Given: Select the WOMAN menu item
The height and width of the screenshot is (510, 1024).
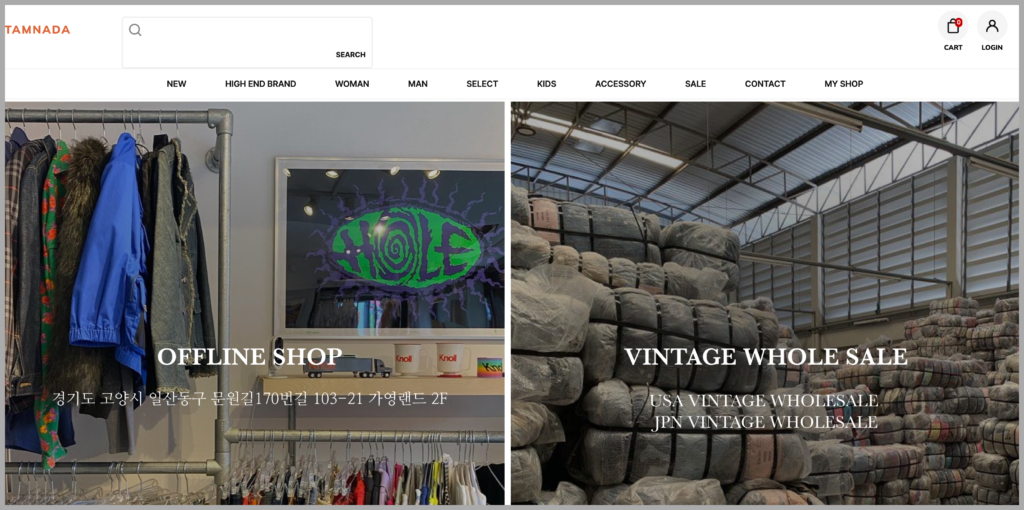Looking at the screenshot, I should point(352,84).
